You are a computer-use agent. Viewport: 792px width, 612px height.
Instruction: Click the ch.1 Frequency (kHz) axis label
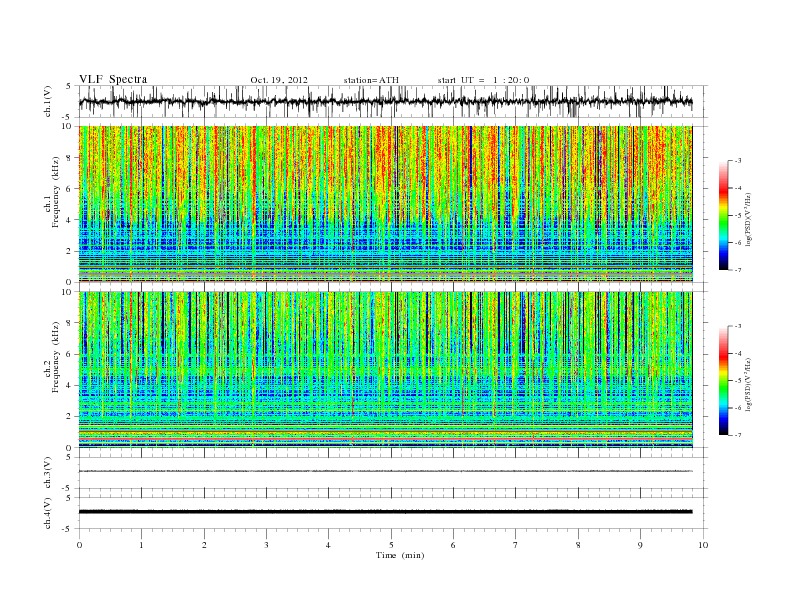[x=52, y=192]
